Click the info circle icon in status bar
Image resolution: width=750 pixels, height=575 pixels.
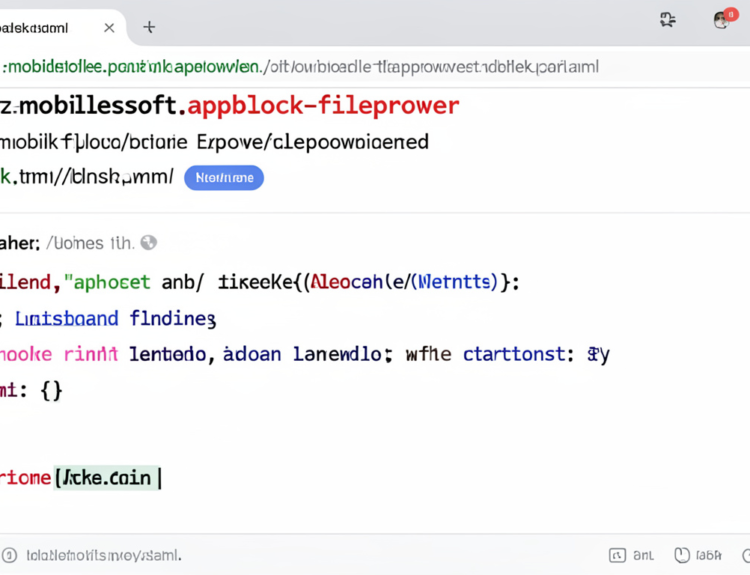pos(9,555)
